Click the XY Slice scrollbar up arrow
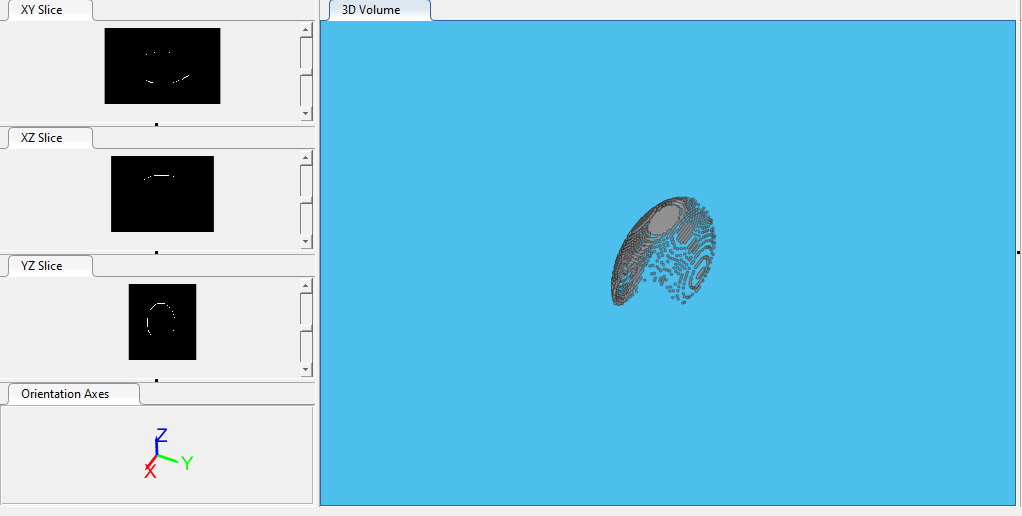1022x516 pixels. pyautogui.click(x=306, y=30)
